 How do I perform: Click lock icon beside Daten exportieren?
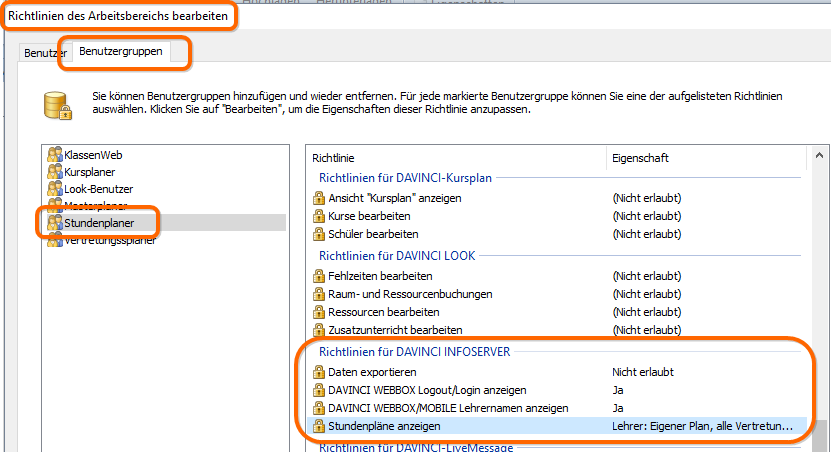[x=319, y=372]
